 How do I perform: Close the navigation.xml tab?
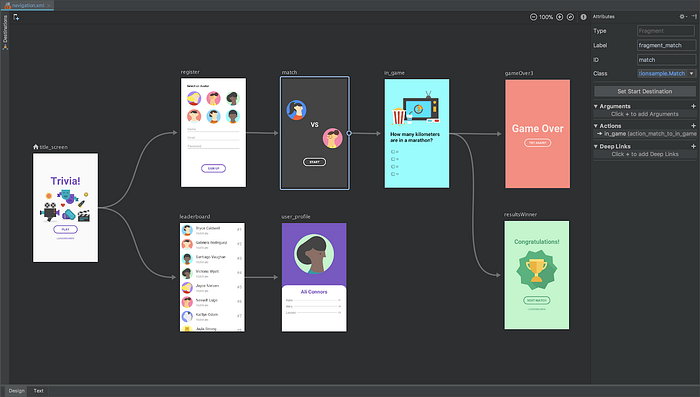49,5
